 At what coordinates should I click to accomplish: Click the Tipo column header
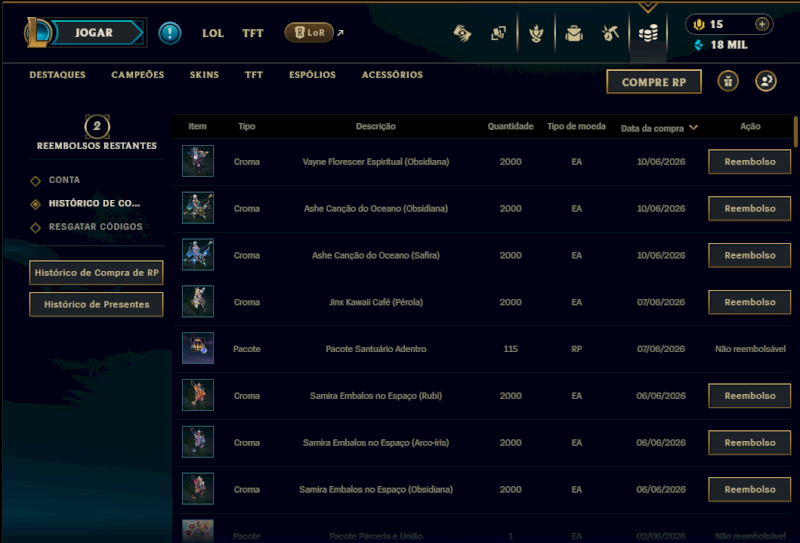click(x=246, y=126)
